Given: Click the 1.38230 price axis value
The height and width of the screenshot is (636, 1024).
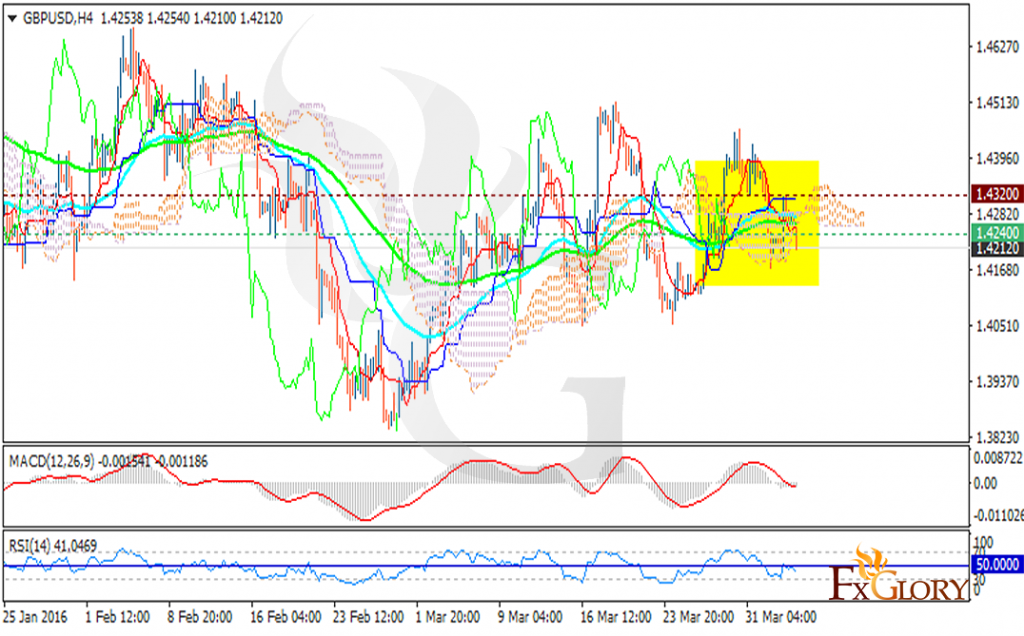Looking at the screenshot, I should click(x=997, y=437).
